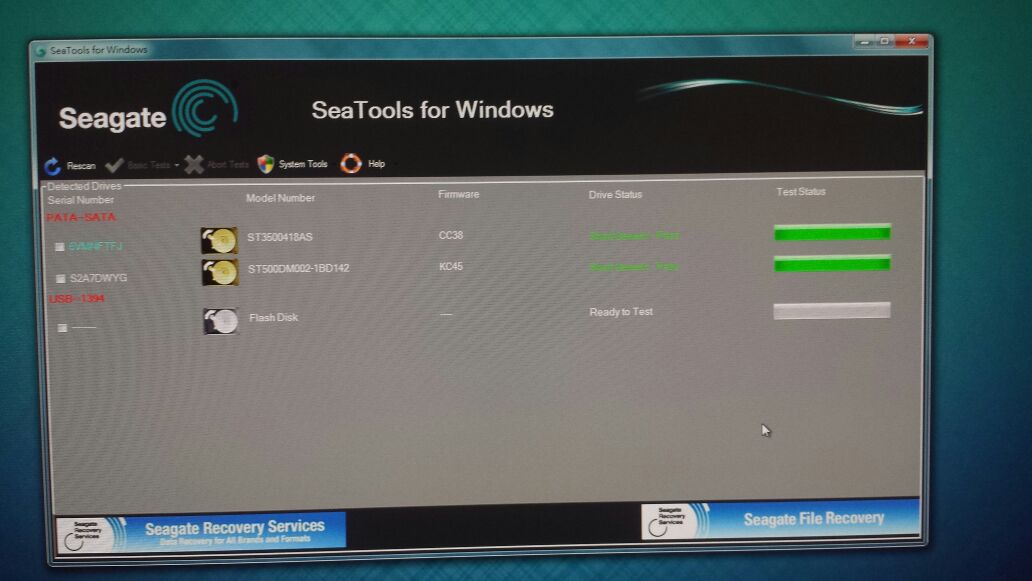Click the Detected Drives group title
This screenshot has width=1032, height=581.
click(x=84, y=186)
